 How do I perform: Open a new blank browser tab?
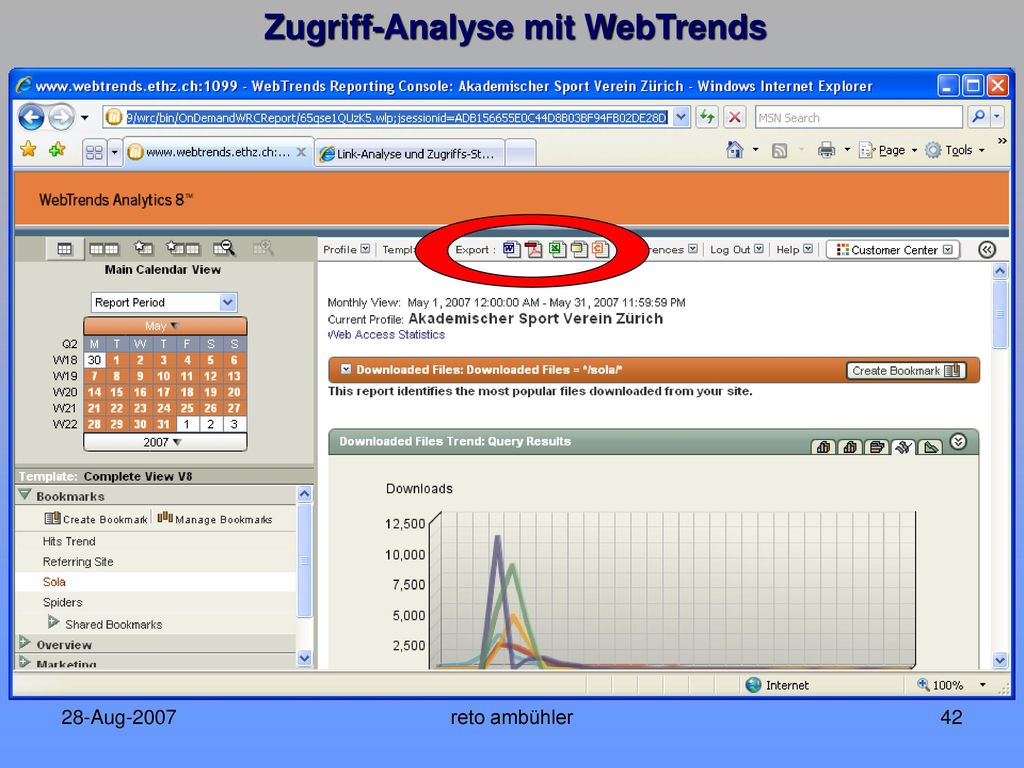520,153
